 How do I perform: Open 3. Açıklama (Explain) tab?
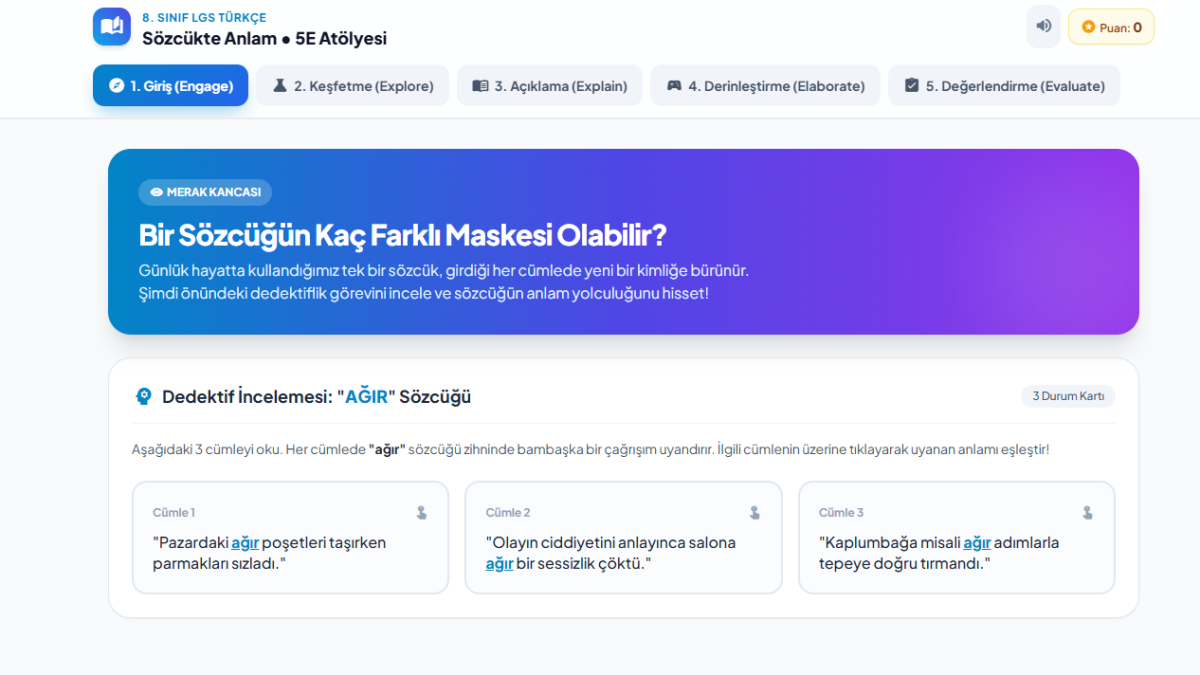[x=549, y=86]
